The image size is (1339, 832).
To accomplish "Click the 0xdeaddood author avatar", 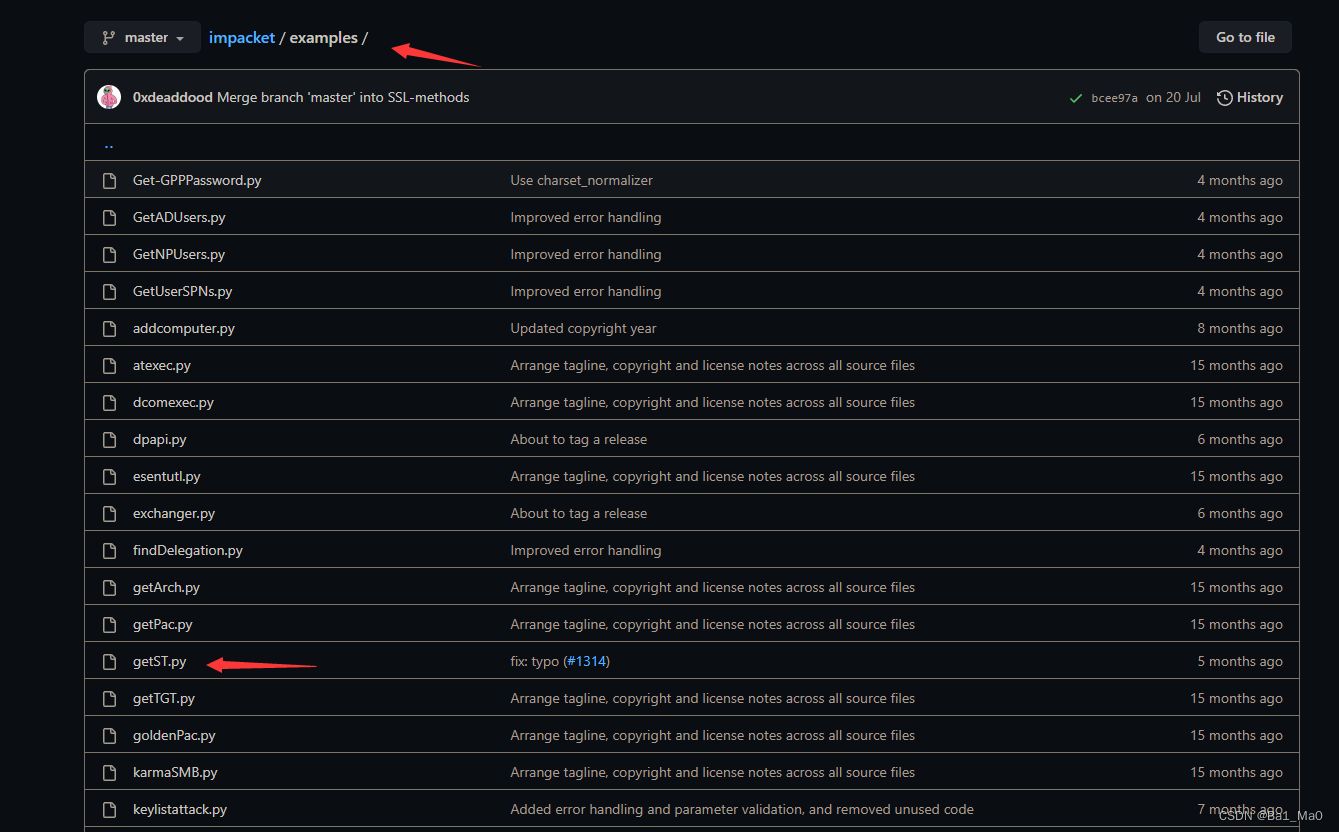I will point(109,97).
